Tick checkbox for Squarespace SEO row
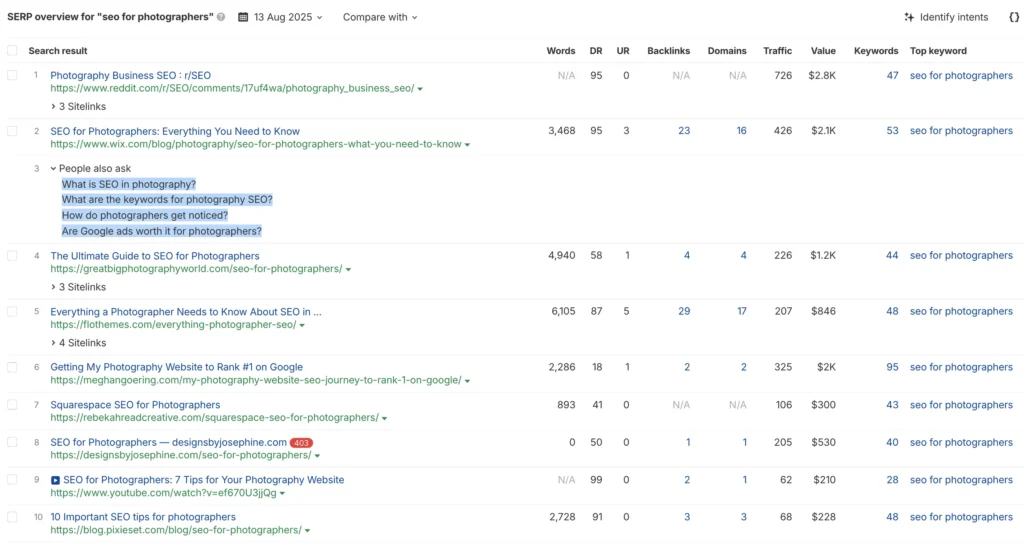 (12, 405)
